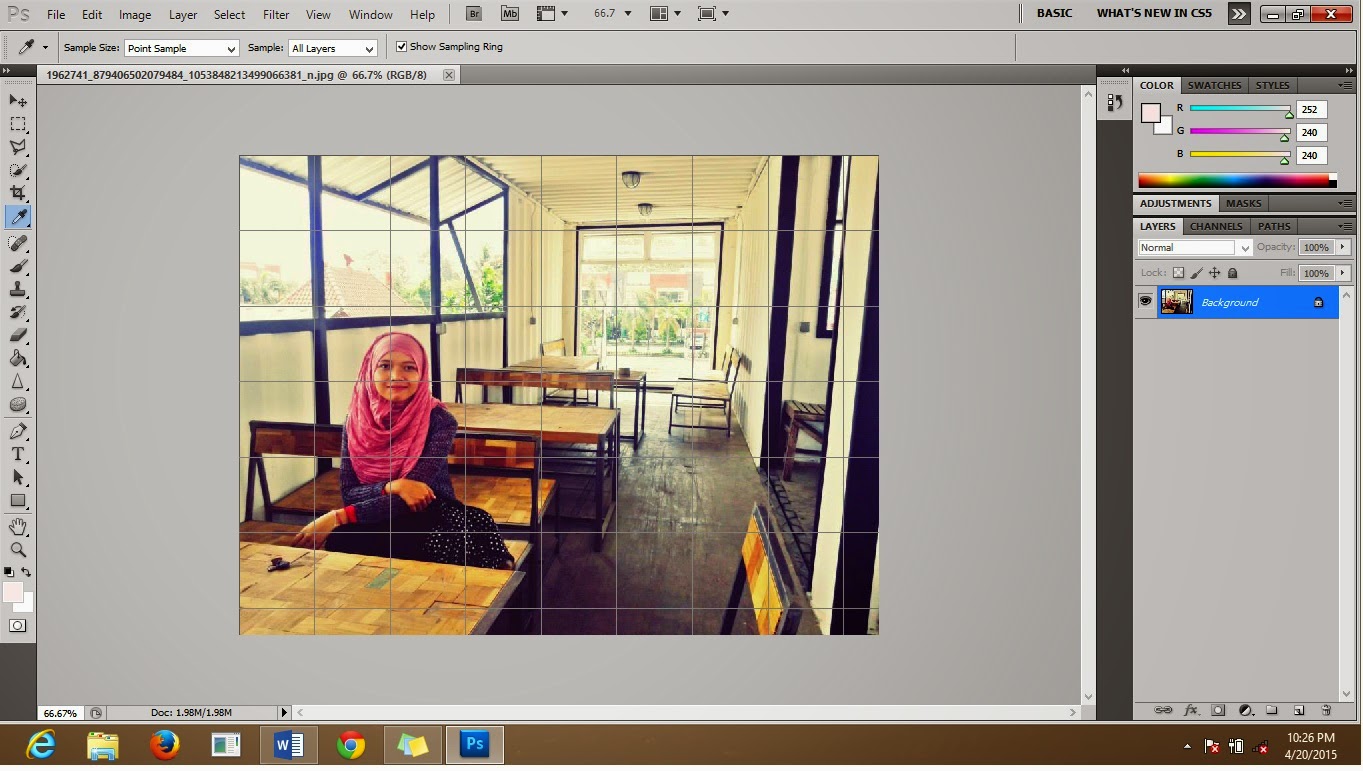Image resolution: width=1363 pixels, height=771 pixels.
Task: Select the Hand tool
Action: click(x=18, y=525)
